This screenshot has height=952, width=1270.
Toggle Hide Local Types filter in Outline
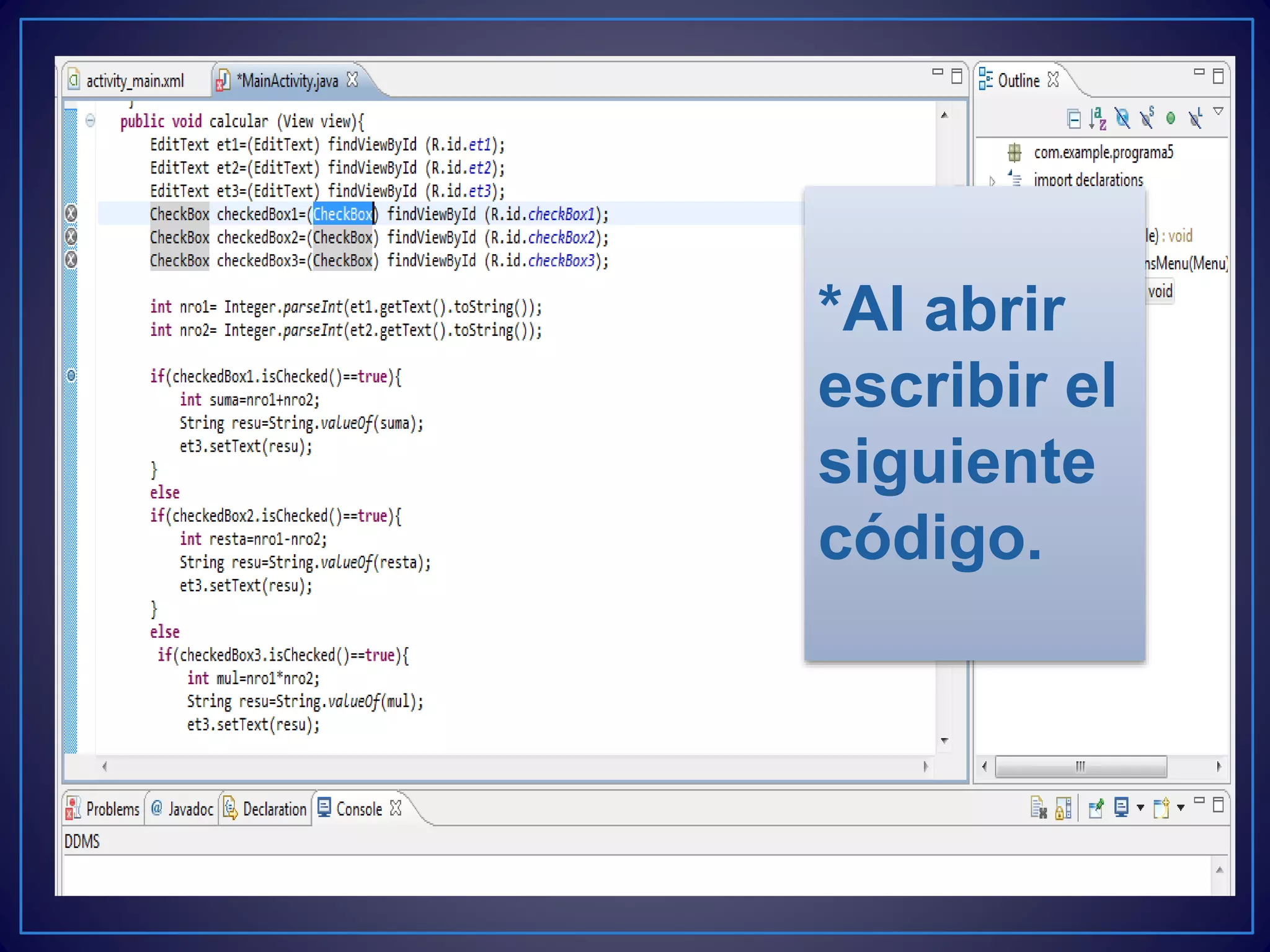tap(1196, 117)
